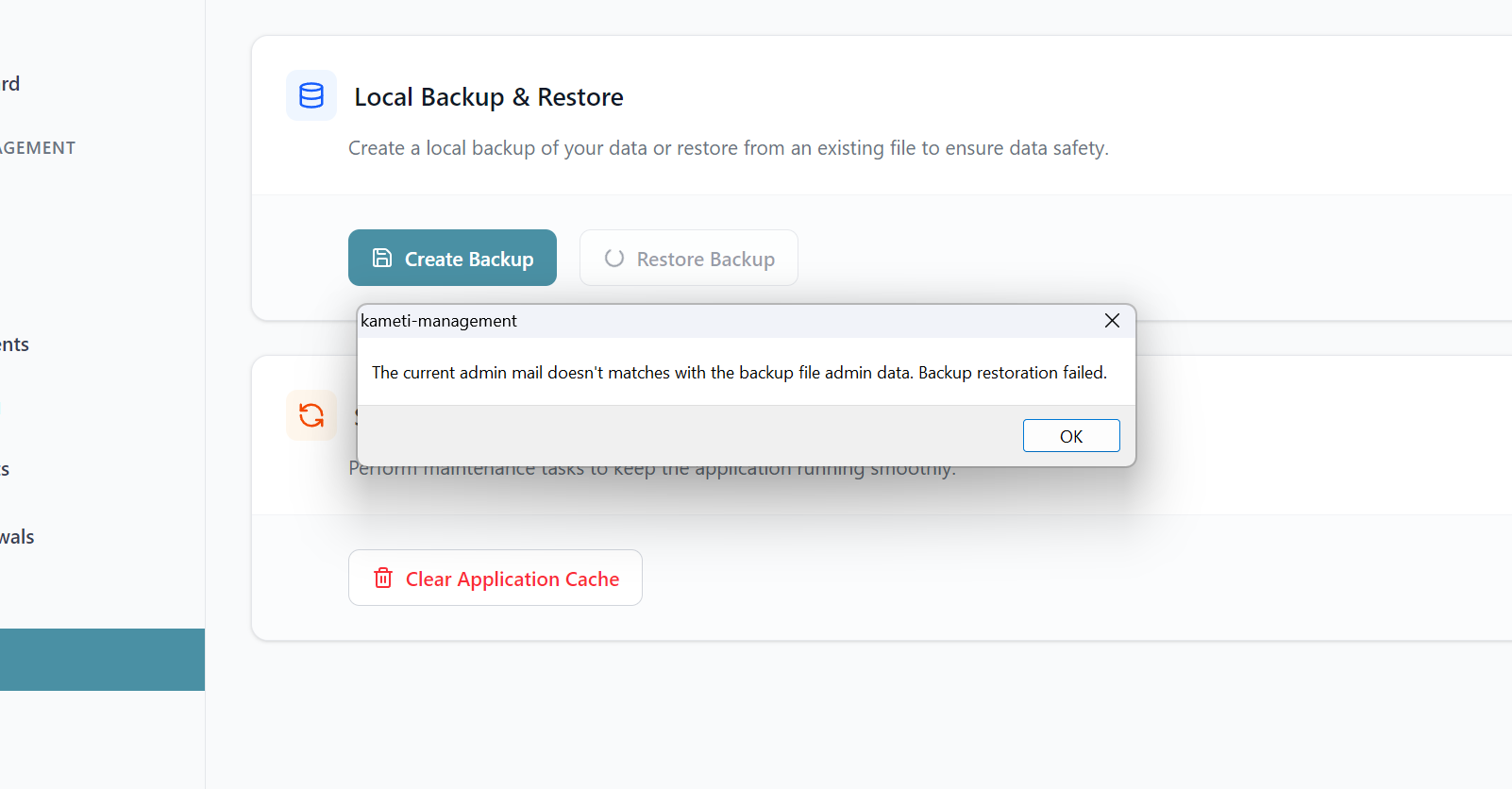
Task: Click the red trash can icon
Action: click(383, 578)
